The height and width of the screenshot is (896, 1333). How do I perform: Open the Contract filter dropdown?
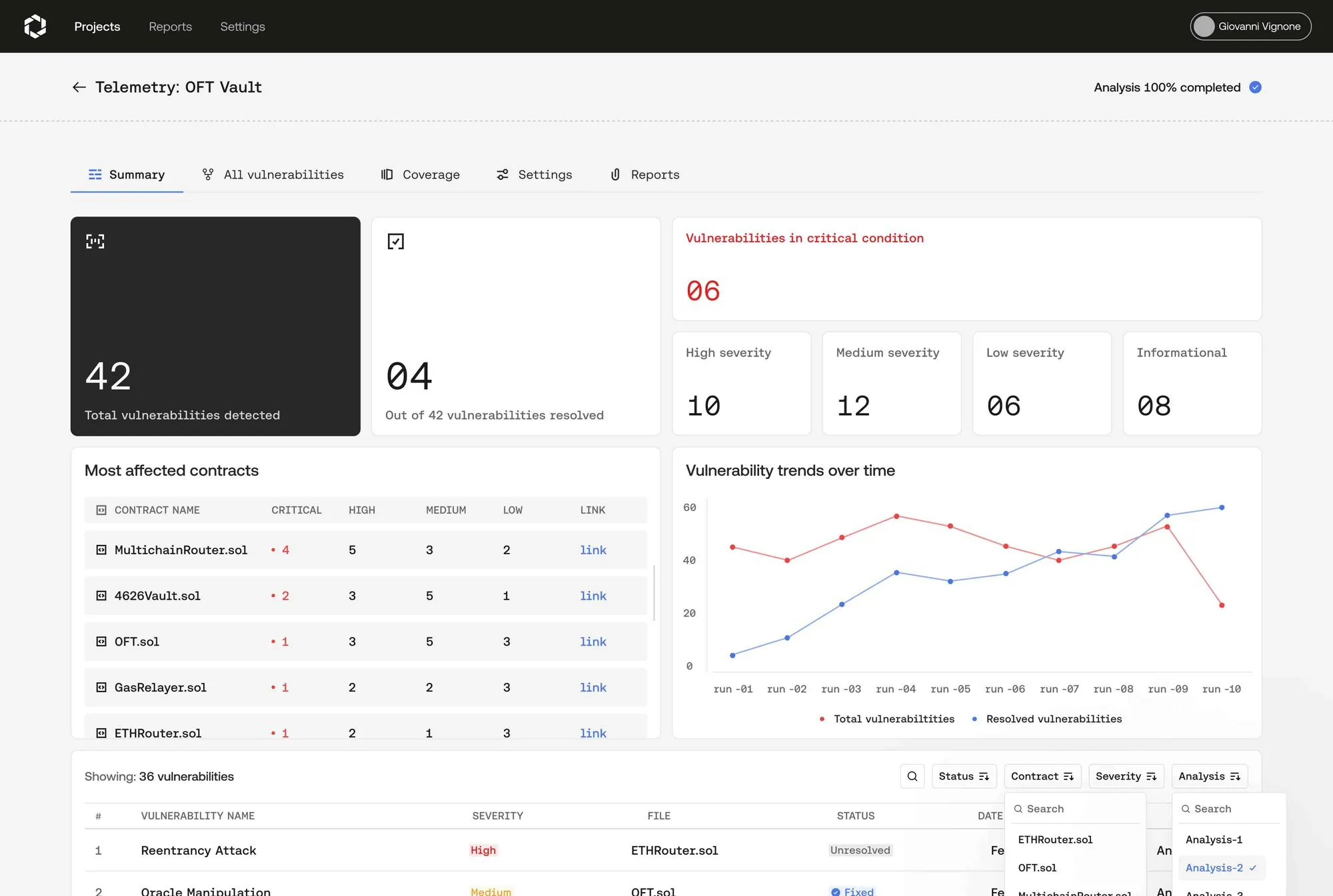pos(1042,776)
